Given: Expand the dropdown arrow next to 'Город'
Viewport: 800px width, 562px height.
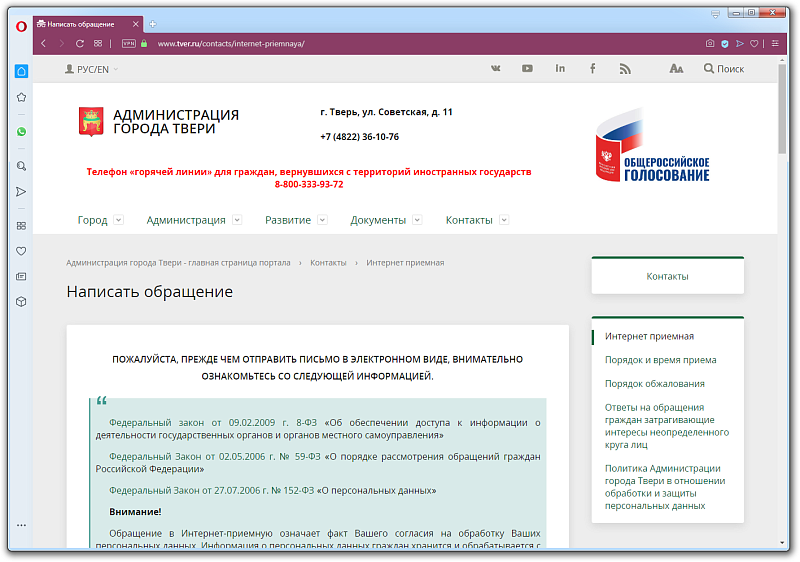Looking at the screenshot, I should tap(118, 220).
